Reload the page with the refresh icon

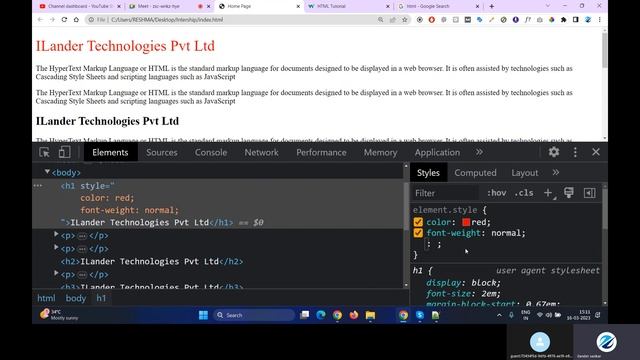click(x=64, y=19)
